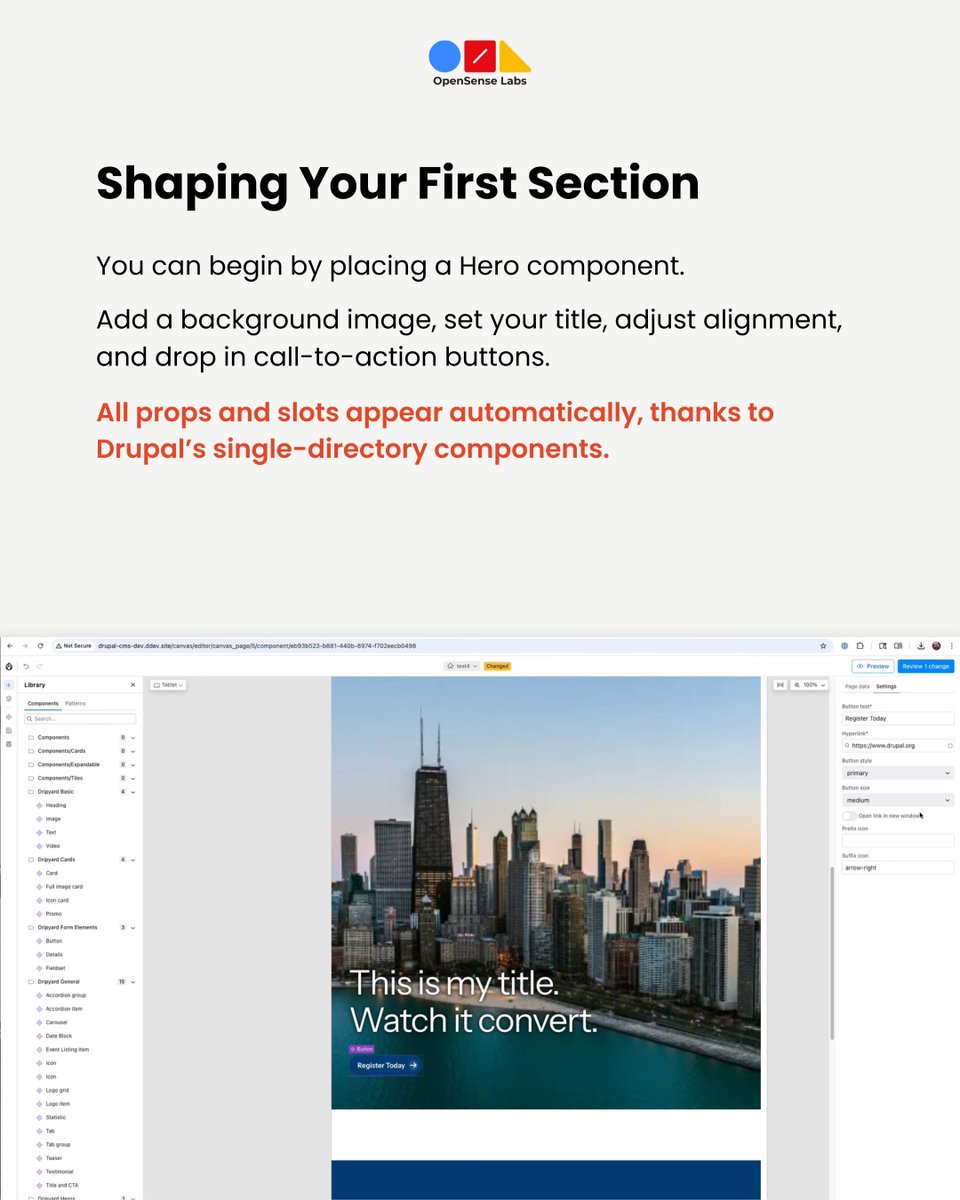Image resolution: width=960 pixels, height=1200 pixels.
Task: Select the Heading component in the library
Action: coord(56,805)
